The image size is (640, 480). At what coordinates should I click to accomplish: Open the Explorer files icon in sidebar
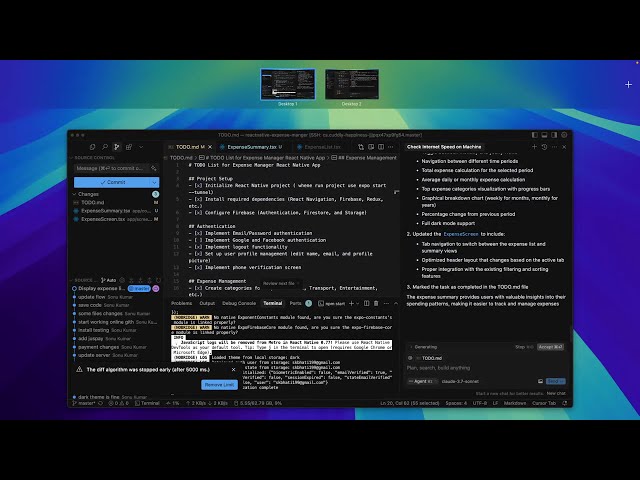(x=93, y=147)
